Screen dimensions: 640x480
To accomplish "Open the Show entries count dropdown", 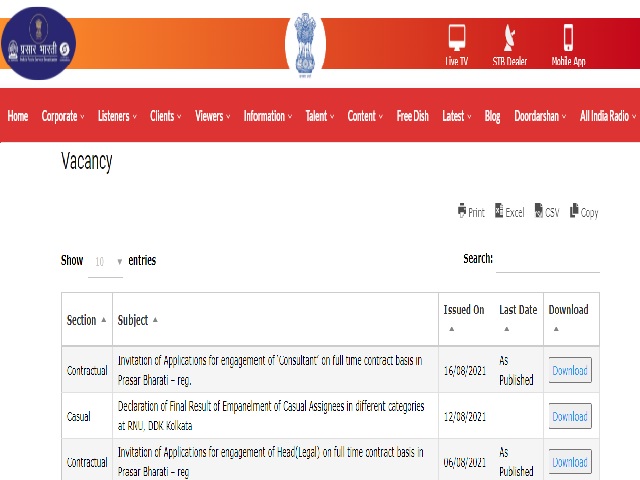I will [105, 262].
